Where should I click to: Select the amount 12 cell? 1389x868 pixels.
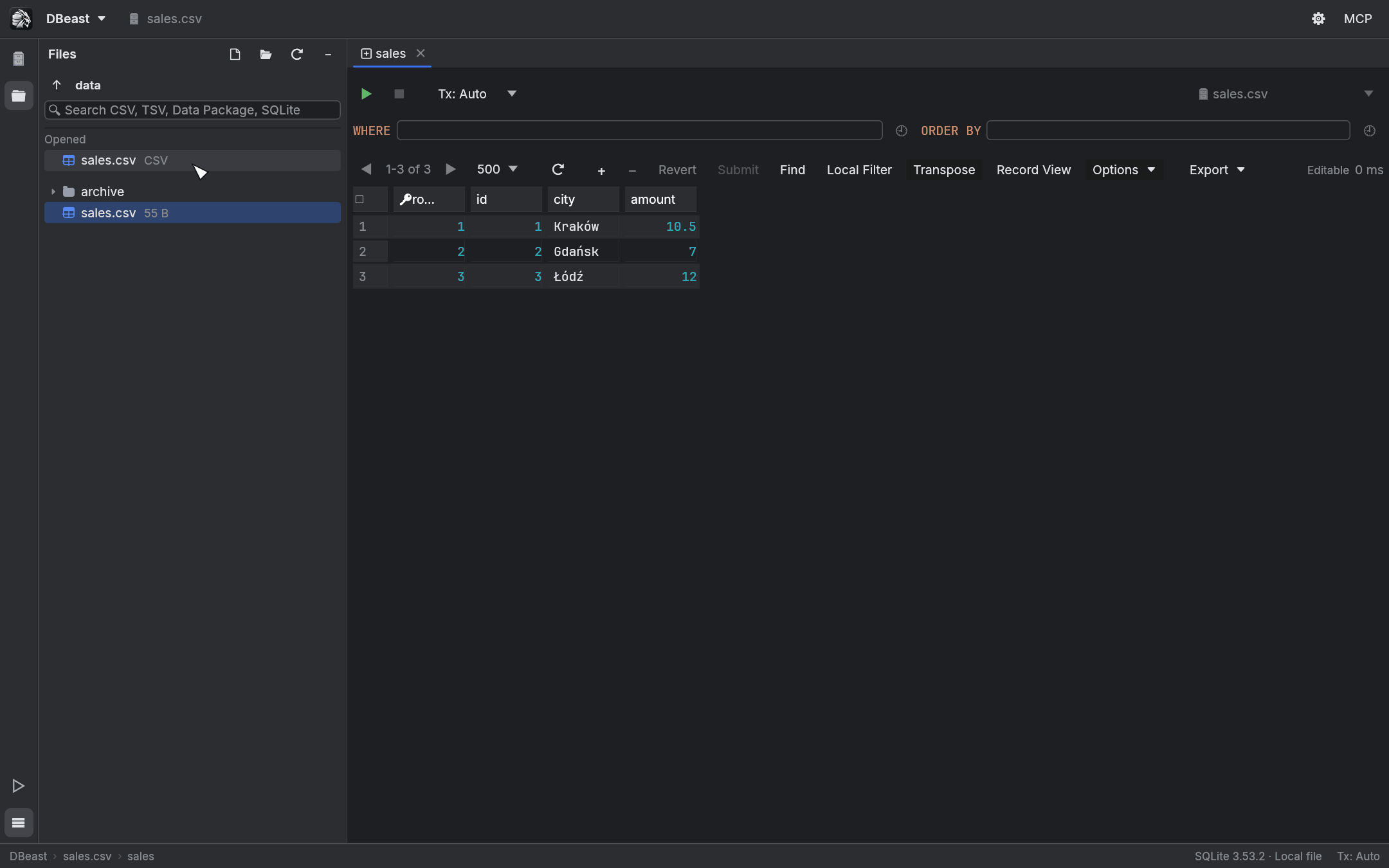click(x=660, y=276)
